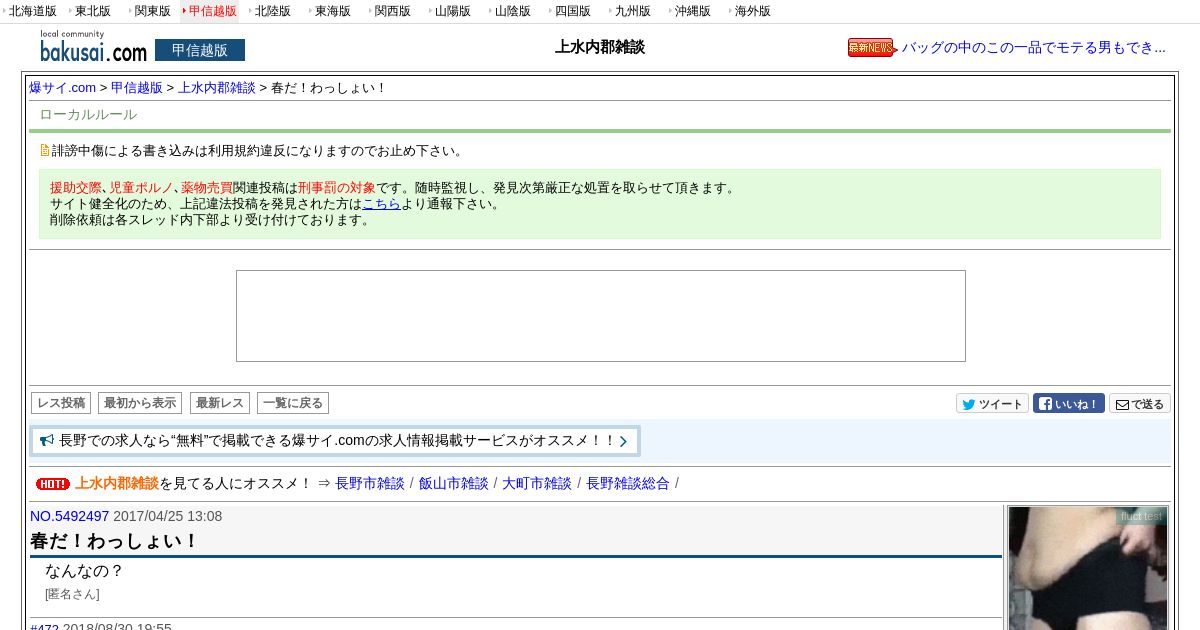Image resolution: width=1200 pixels, height=630 pixels.
Task: Click the 最新レス button
Action: [220, 403]
